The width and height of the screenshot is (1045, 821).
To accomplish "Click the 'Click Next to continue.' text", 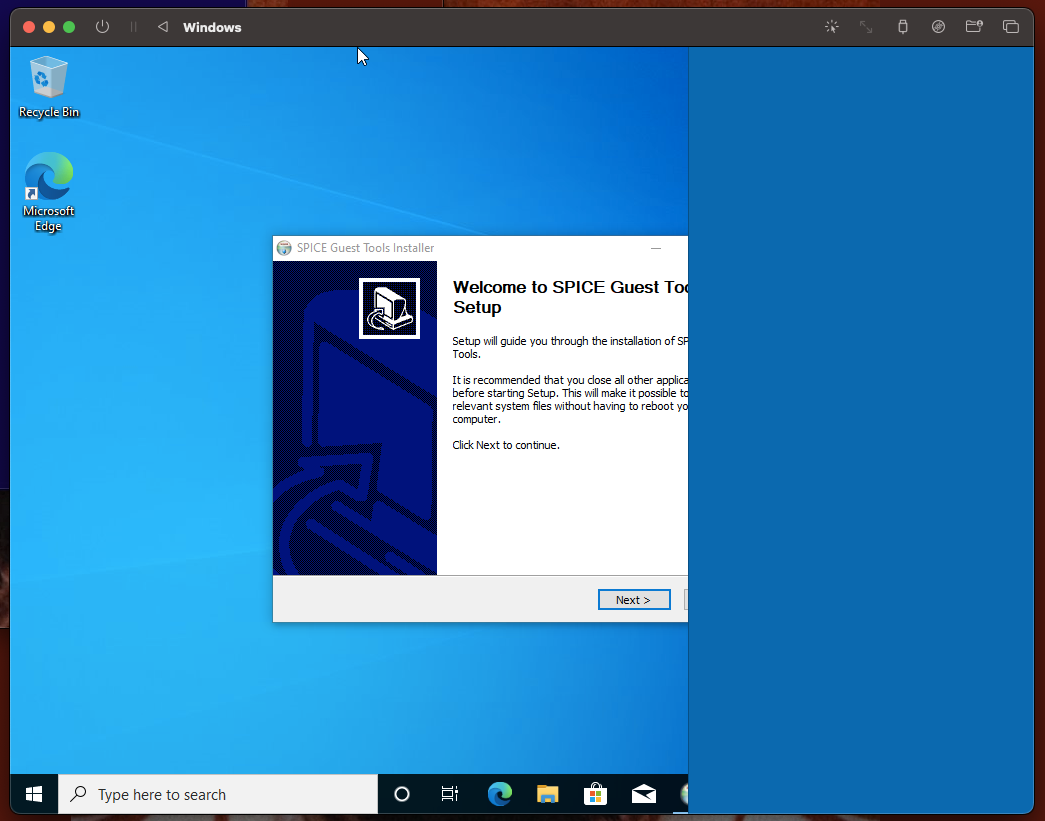I will [506, 445].
